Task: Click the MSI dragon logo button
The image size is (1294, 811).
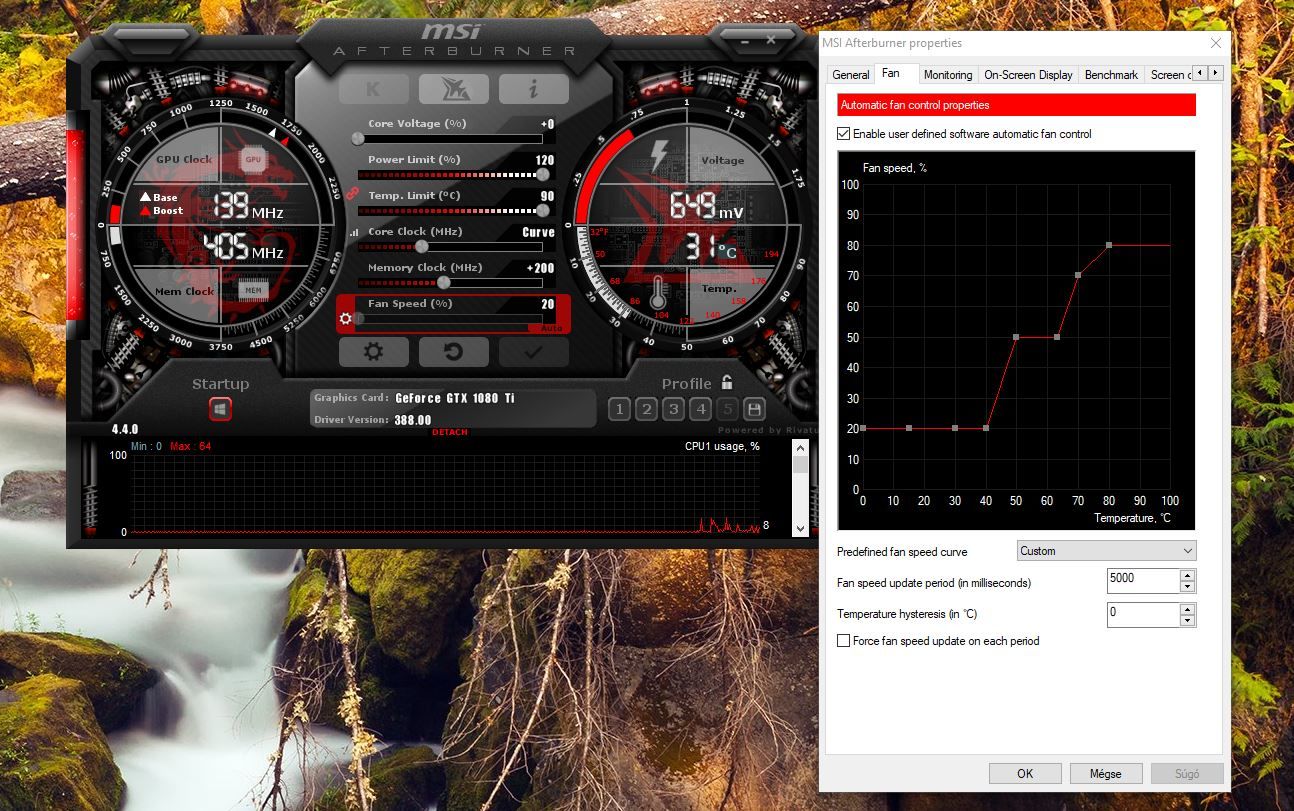Action: coord(453,89)
